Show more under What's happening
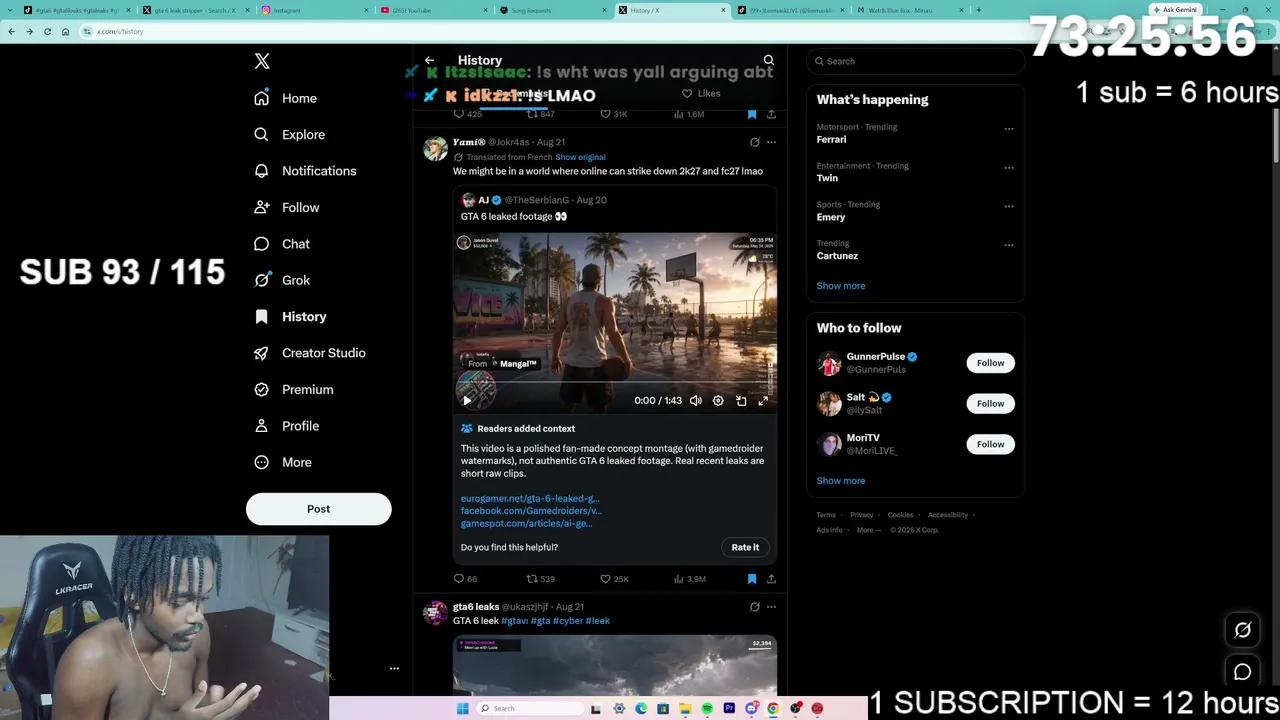This screenshot has height=720, width=1280. [x=841, y=286]
